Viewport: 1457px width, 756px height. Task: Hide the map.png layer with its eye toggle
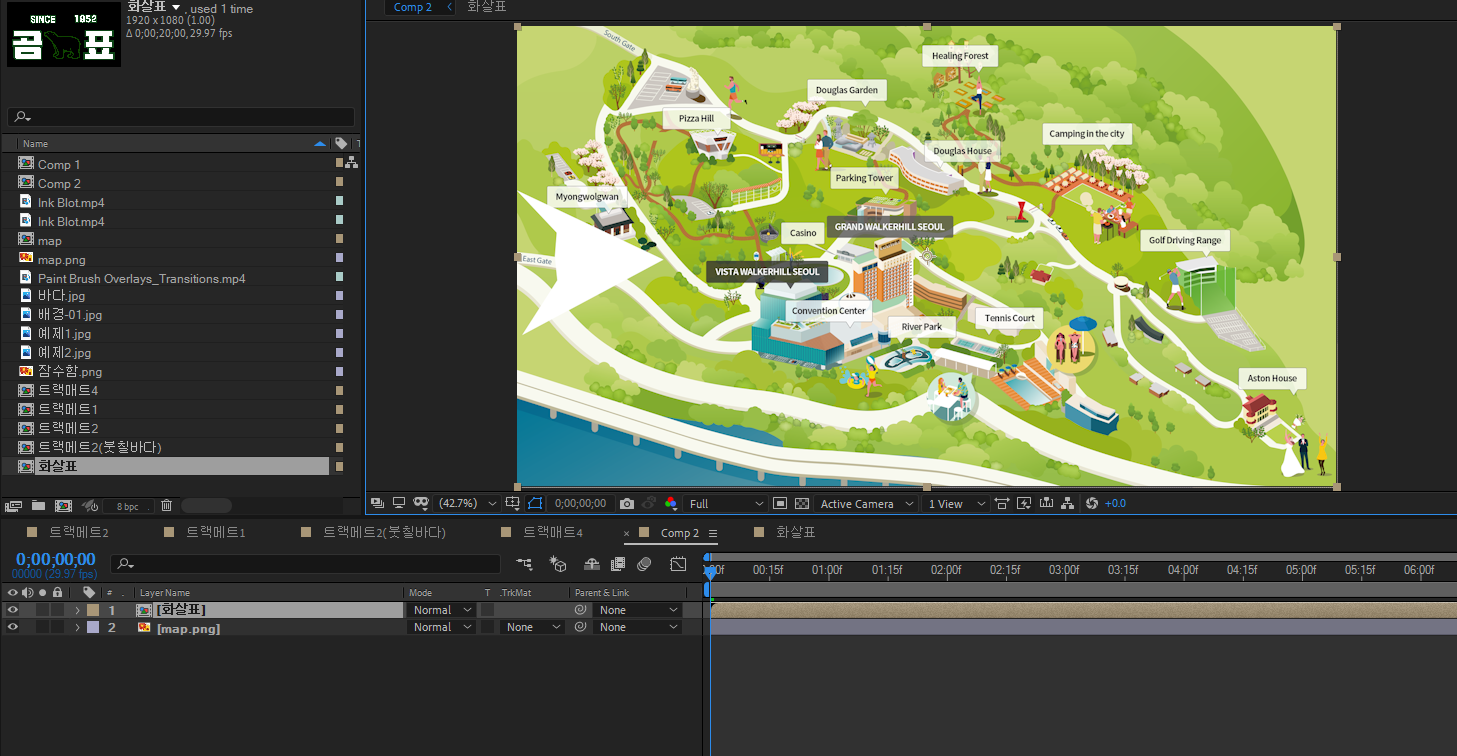13,627
